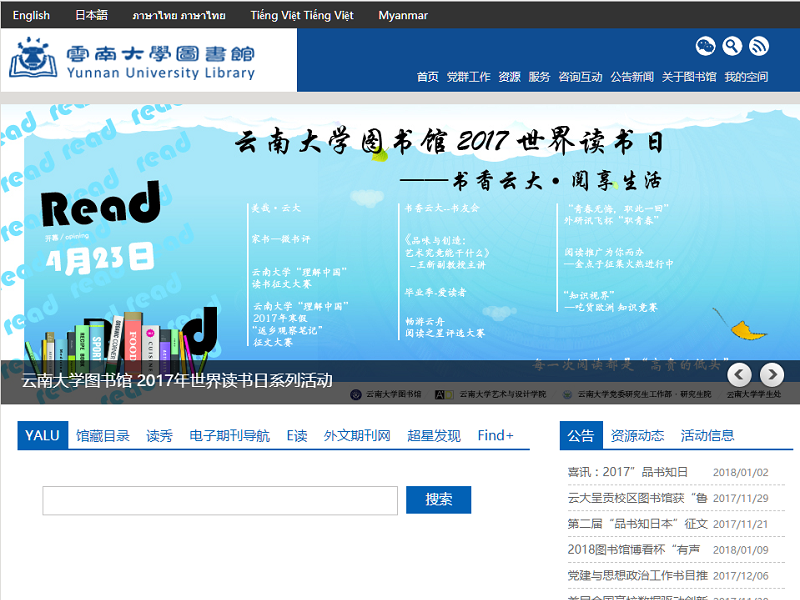Open the search magnifier icon in header
Image resolution: width=800 pixels, height=600 pixels.
[x=732, y=46]
